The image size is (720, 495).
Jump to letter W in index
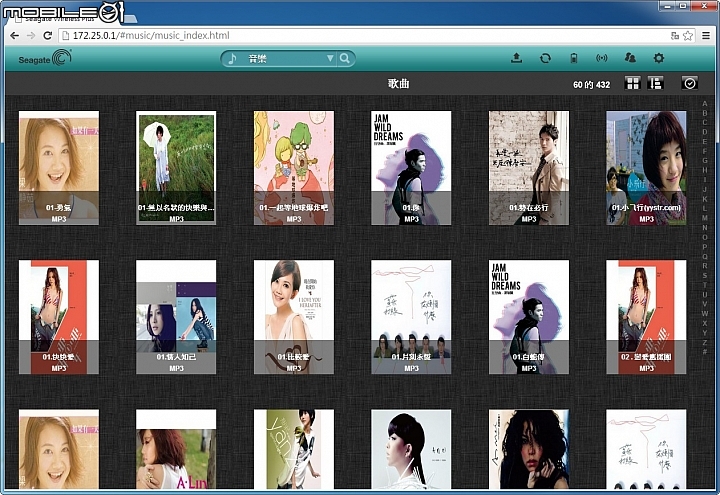(x=705, y=313)
